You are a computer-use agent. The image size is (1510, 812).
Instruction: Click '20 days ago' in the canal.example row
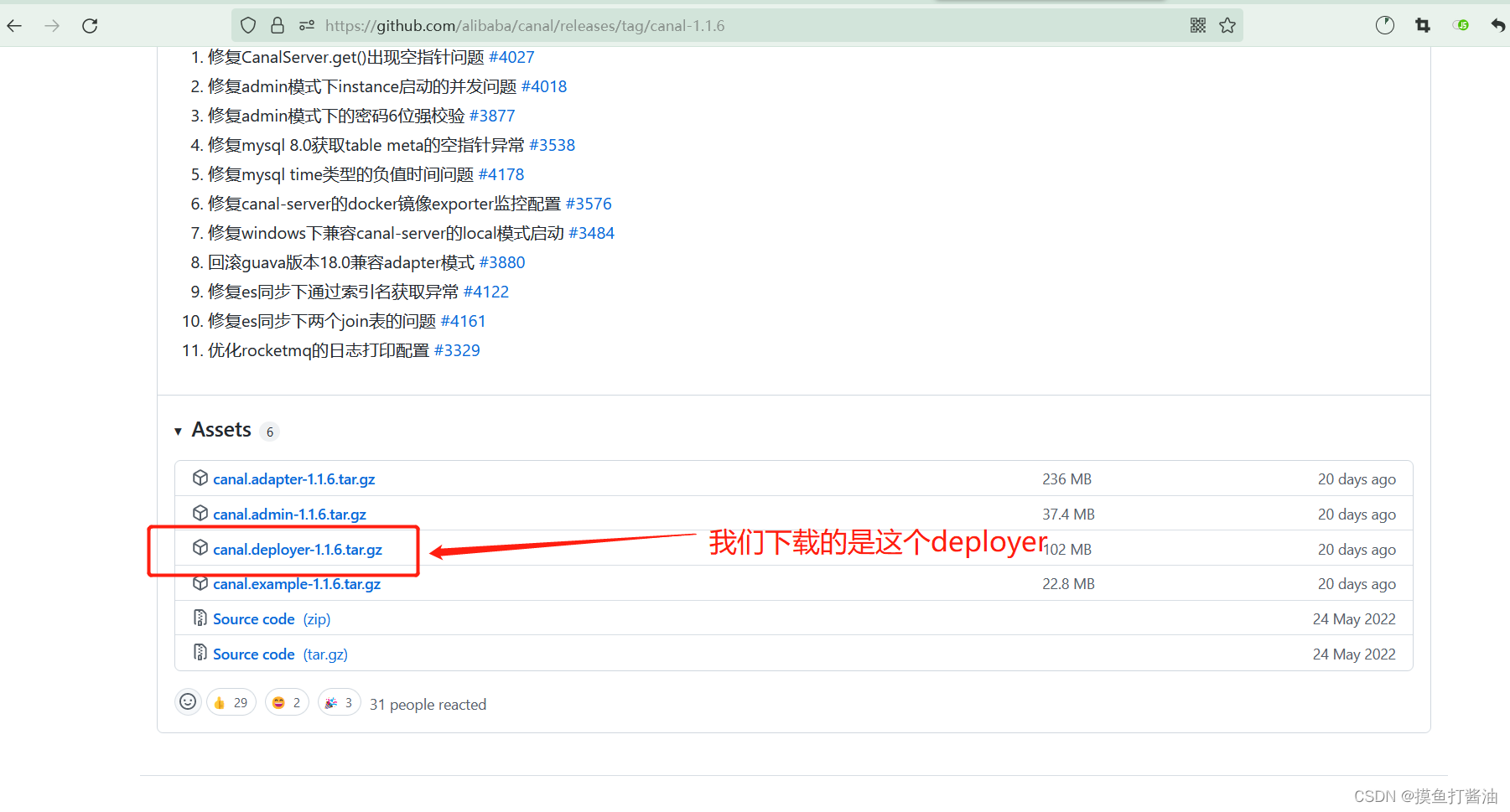pyautogui.click(x=1357, y=584)
